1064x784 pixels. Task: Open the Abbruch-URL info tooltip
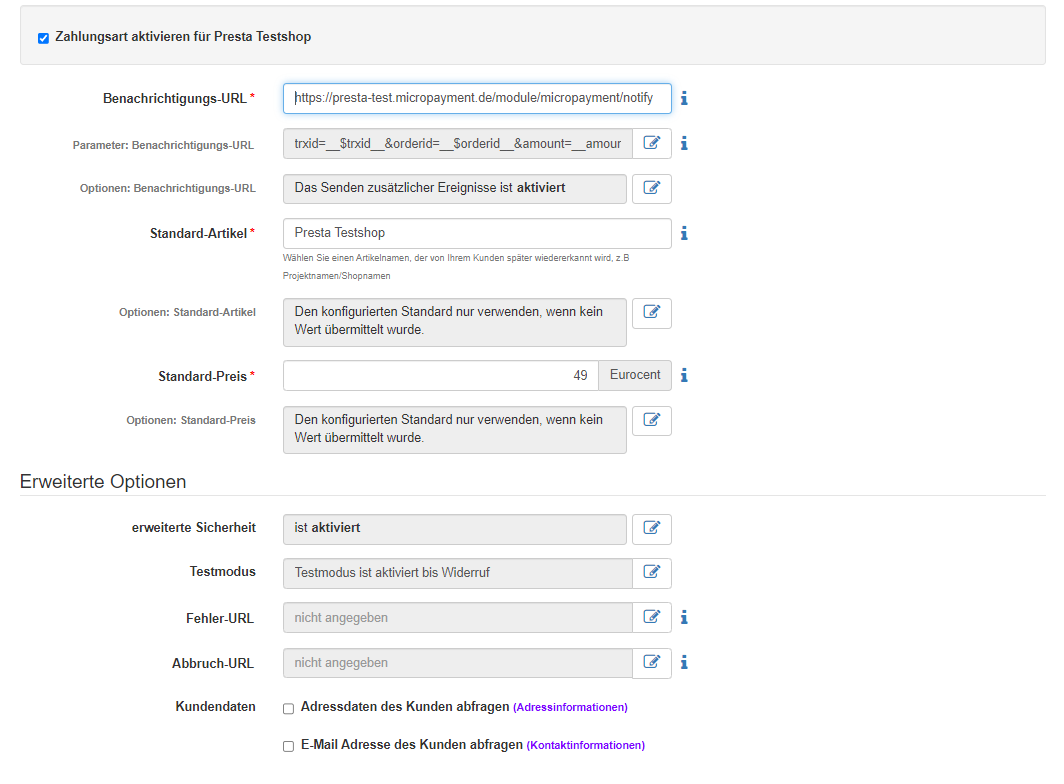(684, 662)
